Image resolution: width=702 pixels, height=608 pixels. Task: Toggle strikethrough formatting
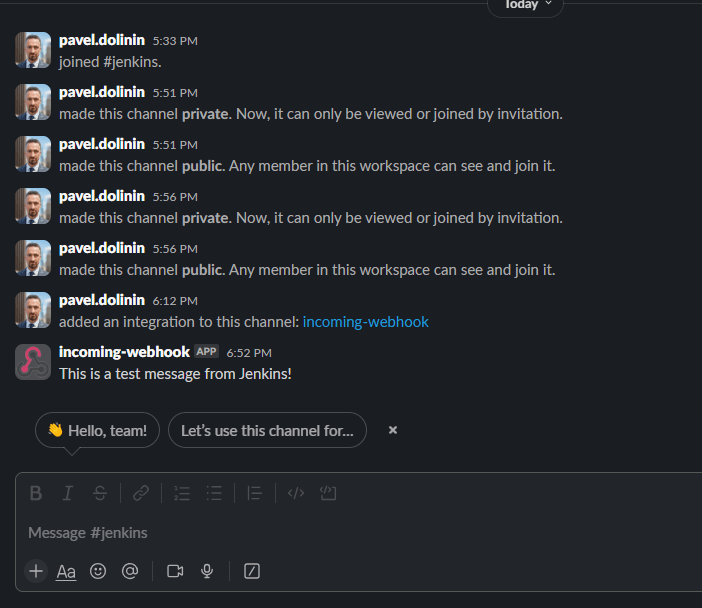coord(100,493)
